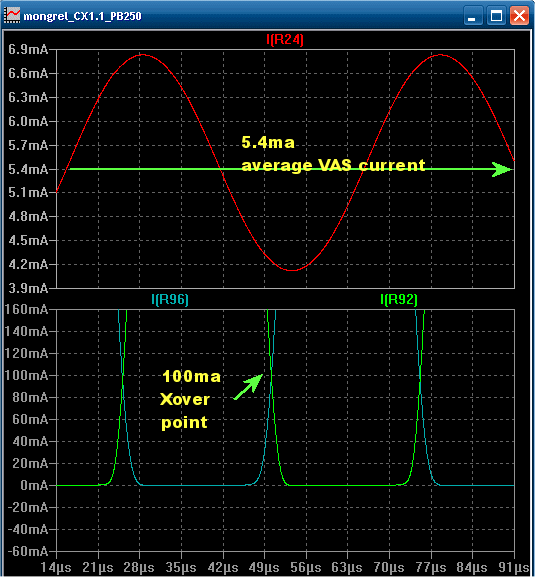535x577 pixels.
Task: Click the 49µs time axis label
Action: 264,567
